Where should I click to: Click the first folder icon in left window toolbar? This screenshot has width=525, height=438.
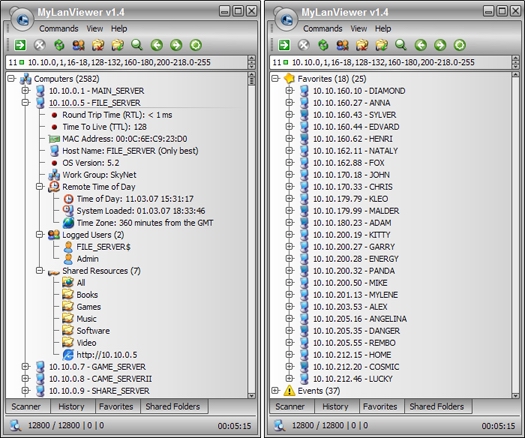coord(98,45)
